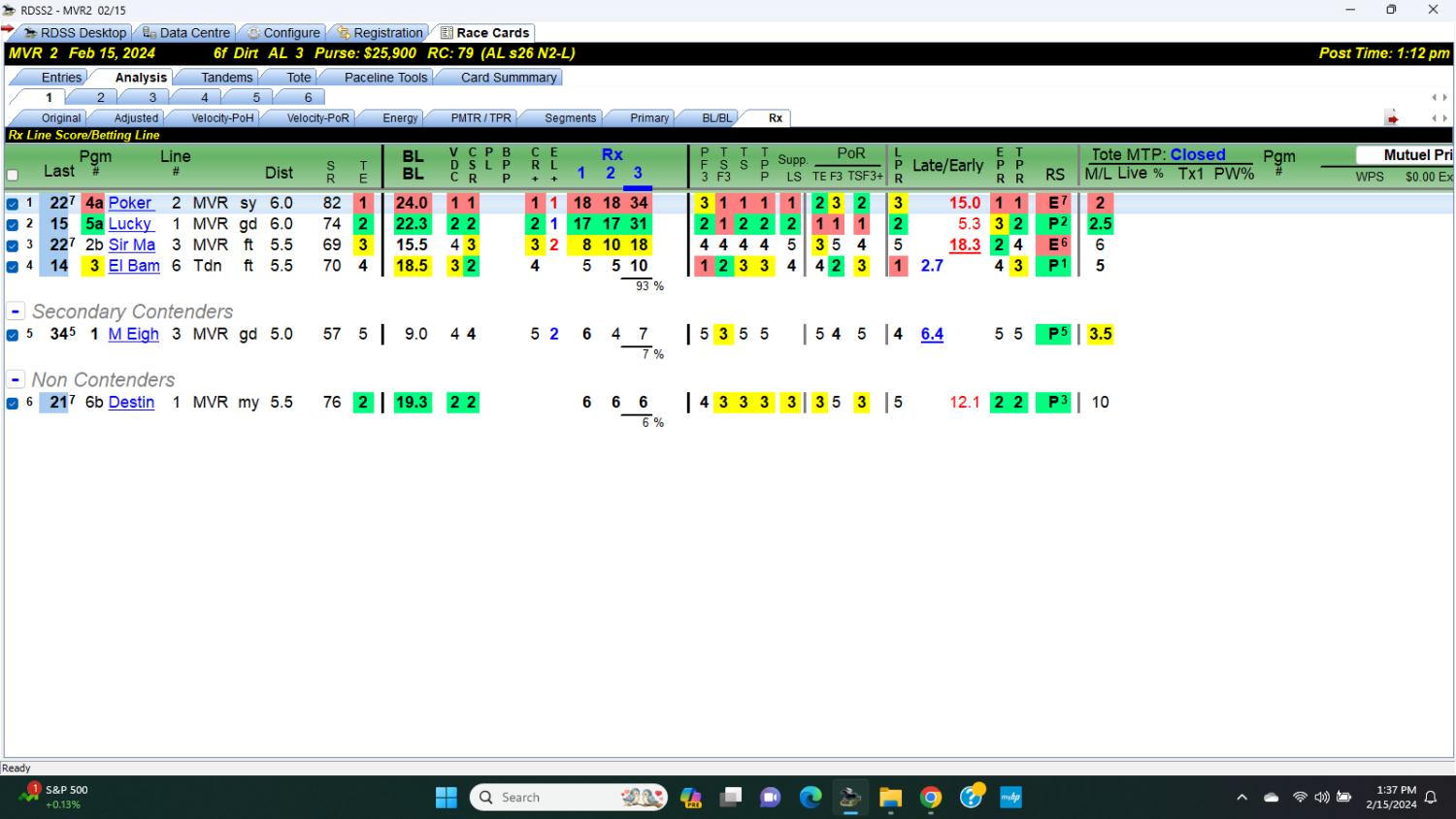Show hidden icons via the tray chevron
Viewport: 1456px width, 819px height.
pyautogui.click(x=1241, y=798)
